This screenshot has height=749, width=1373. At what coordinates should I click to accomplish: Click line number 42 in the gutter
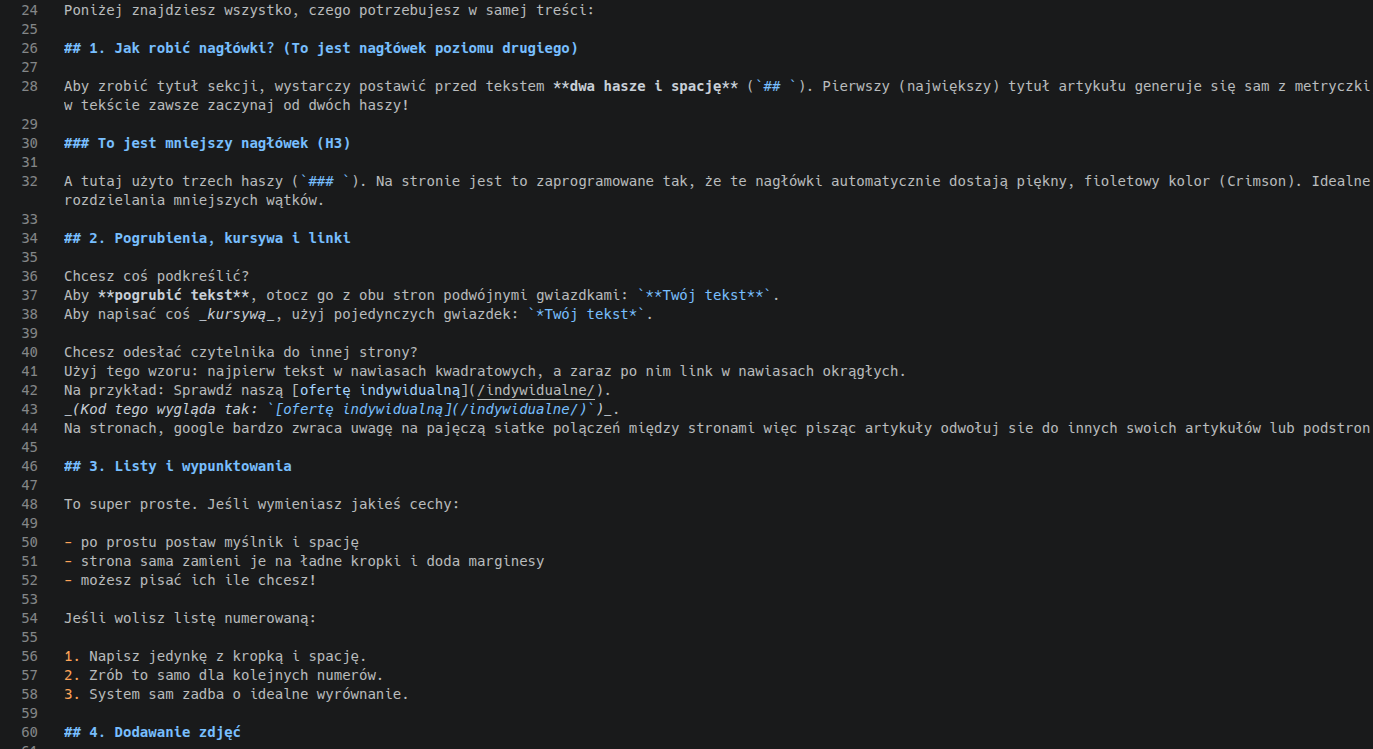[x=28, y=390]
